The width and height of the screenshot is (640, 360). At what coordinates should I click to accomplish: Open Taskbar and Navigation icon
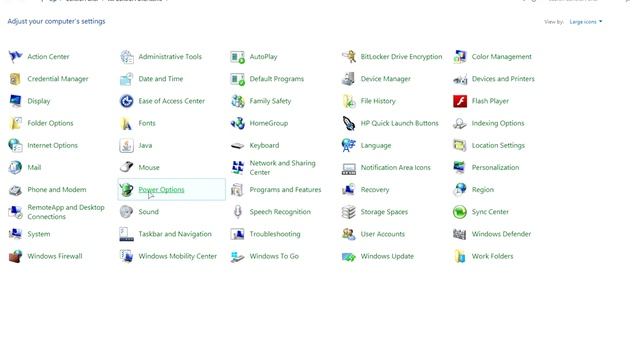(127, 233)
